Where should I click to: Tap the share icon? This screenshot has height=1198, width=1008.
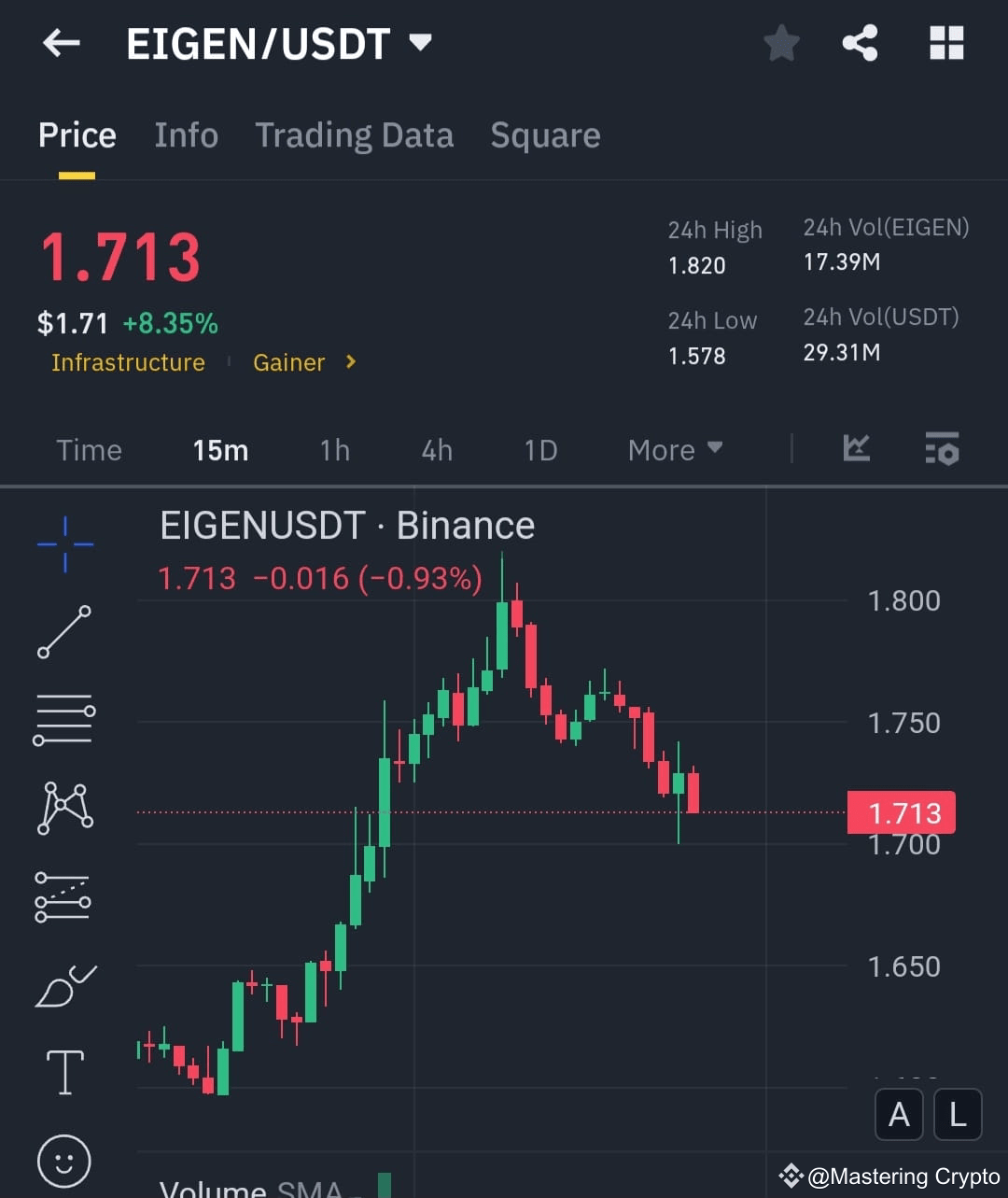(860, 43)
